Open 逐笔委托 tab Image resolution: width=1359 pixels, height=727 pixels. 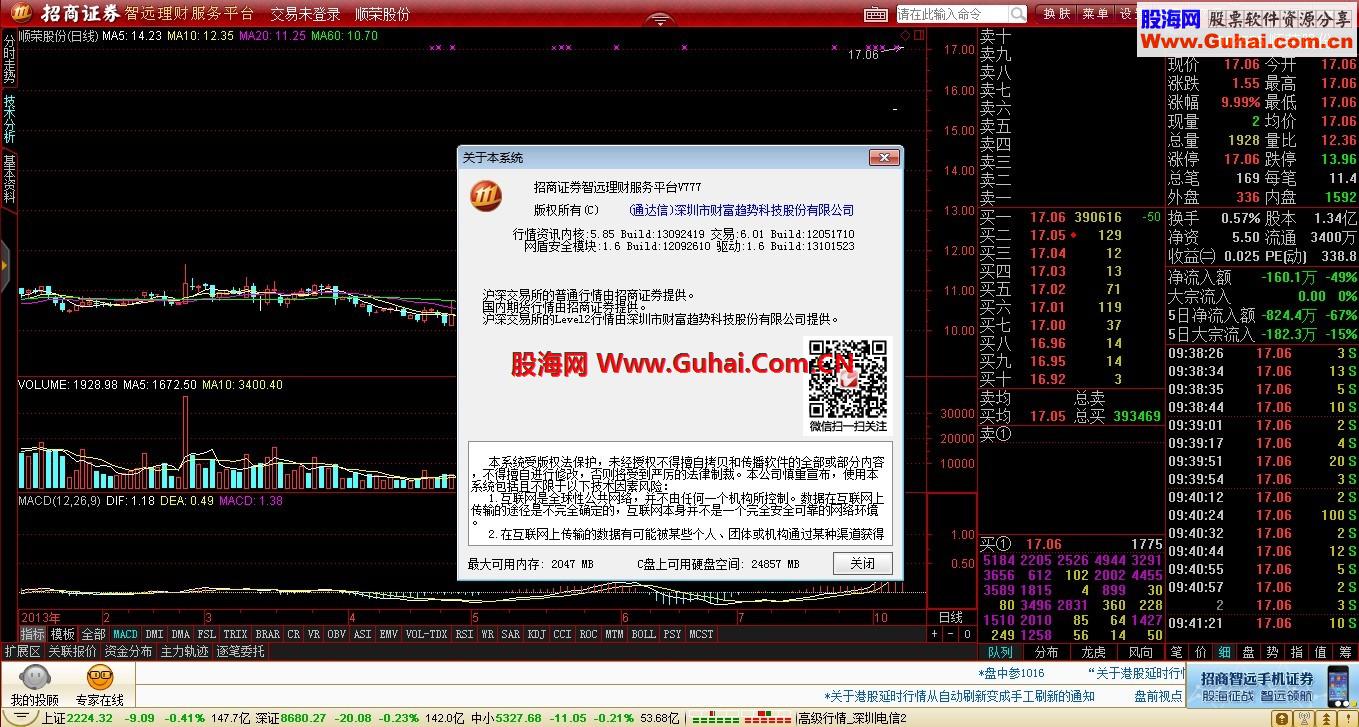(x=240, y=651)
